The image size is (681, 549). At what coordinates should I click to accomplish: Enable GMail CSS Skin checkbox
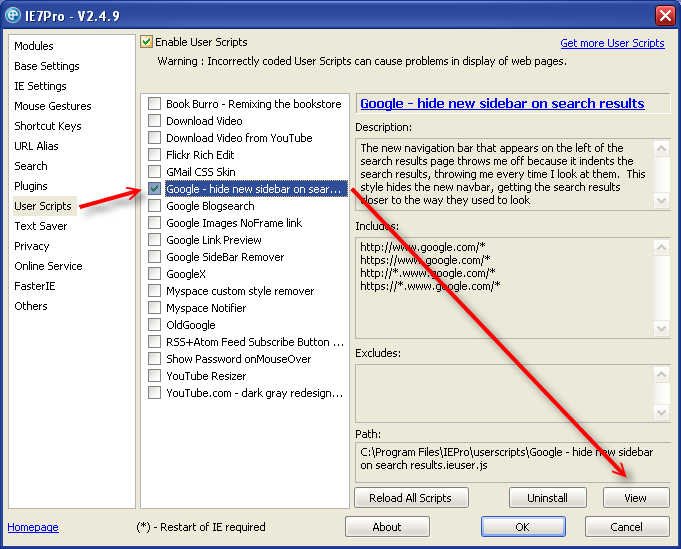(x=154, y=172)
